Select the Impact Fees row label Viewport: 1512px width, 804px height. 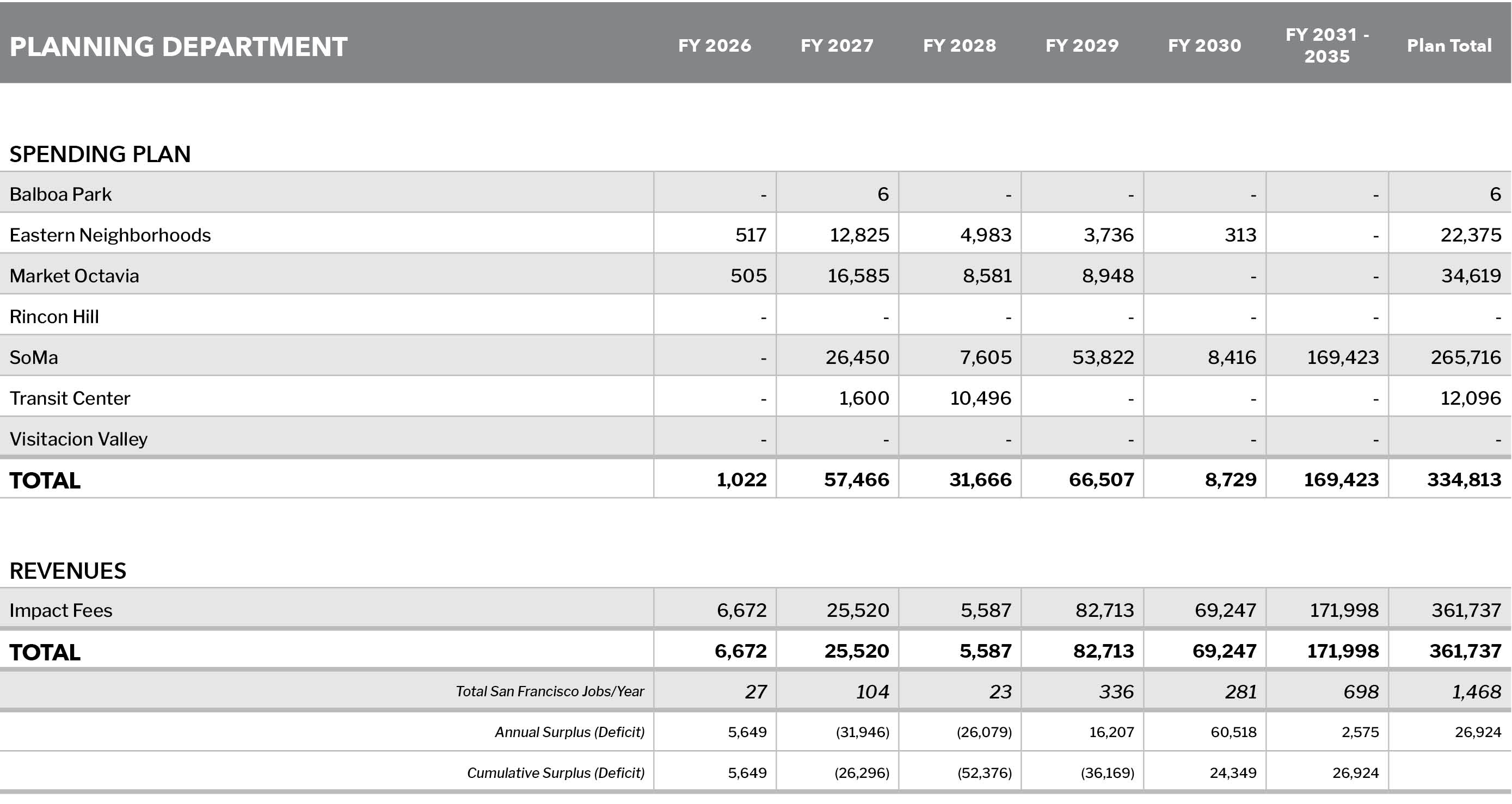(x=60, y=610)
